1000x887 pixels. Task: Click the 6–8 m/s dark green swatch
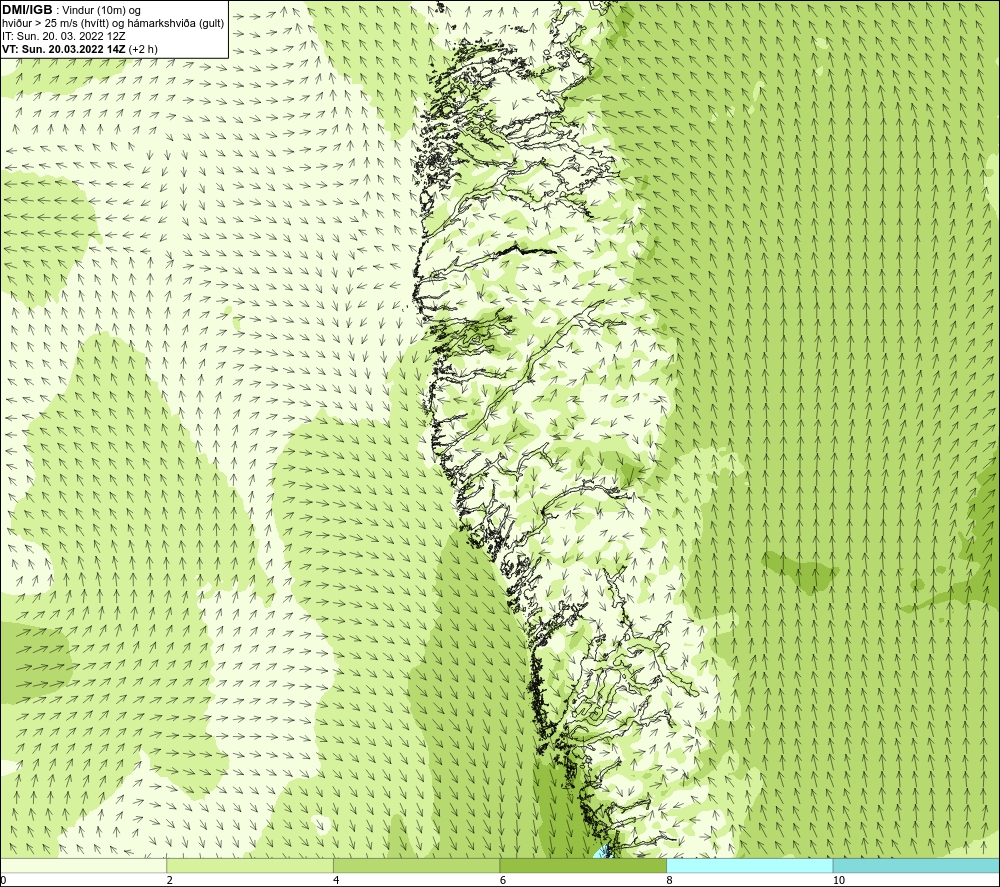point(583,865)
